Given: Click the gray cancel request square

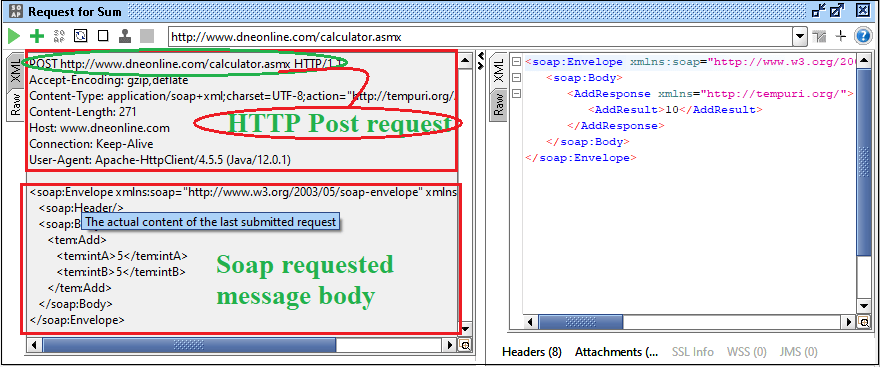Looking at the screenshot, I should (147, 37).
